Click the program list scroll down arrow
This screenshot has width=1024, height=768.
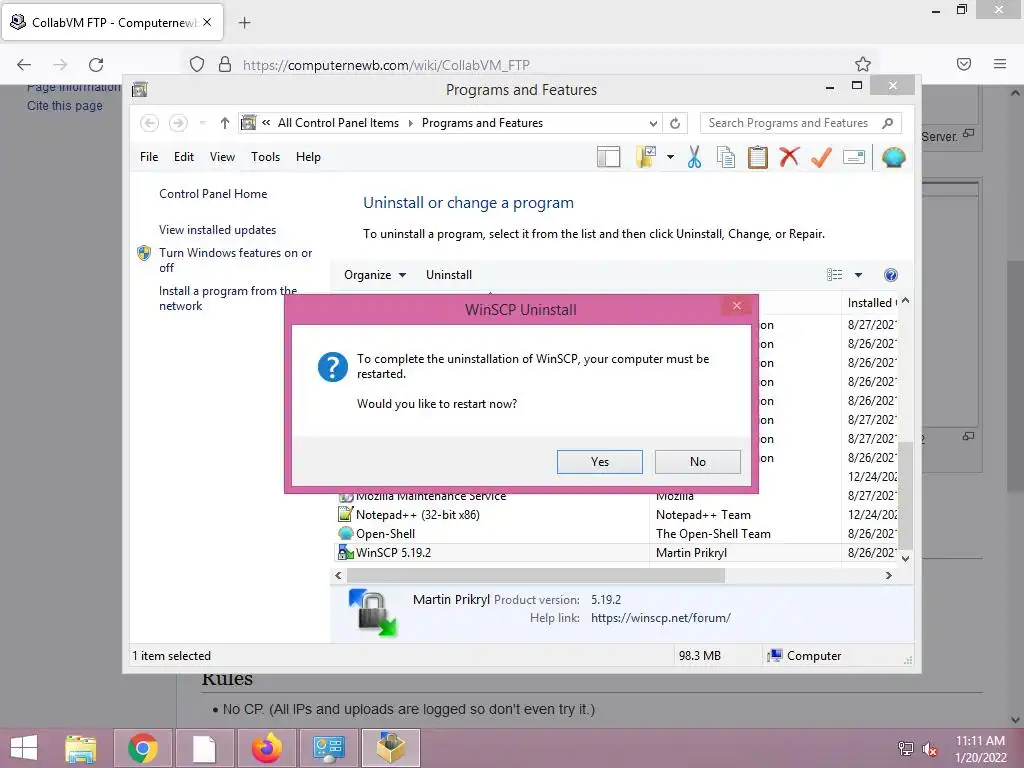[905, 558]
